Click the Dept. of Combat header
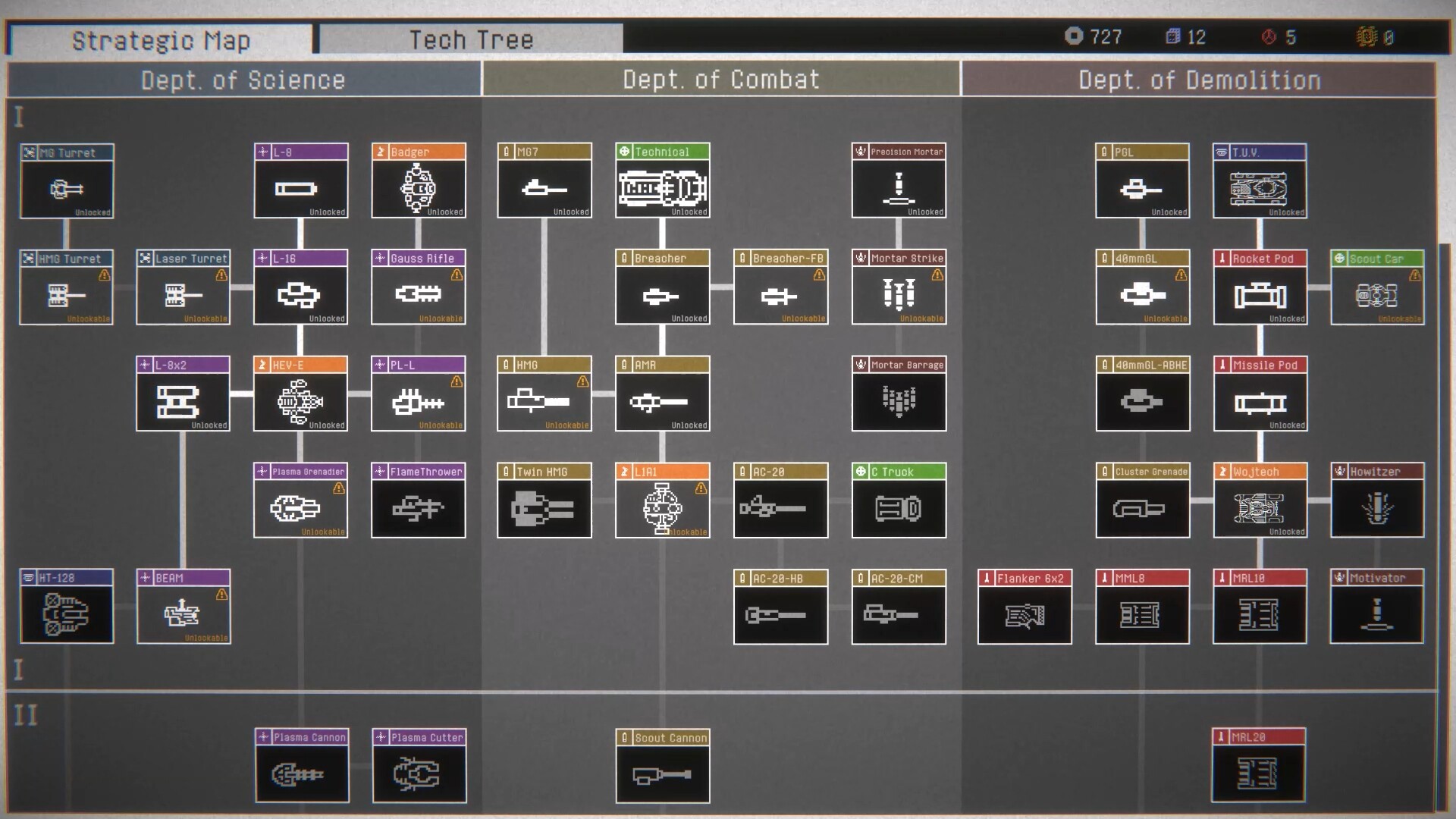This screenshot has width=1456, height=819. 721,80
